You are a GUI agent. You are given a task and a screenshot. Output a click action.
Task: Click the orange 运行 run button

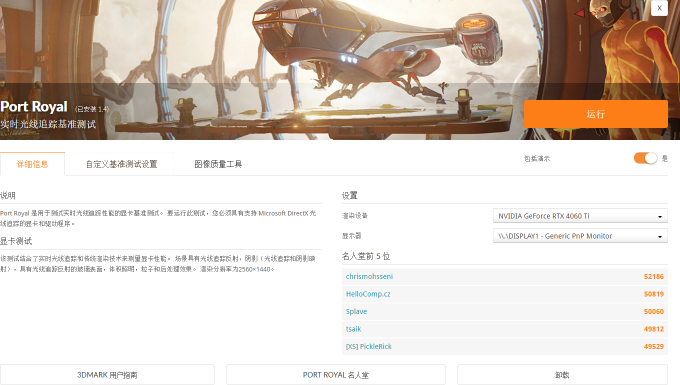595,114
